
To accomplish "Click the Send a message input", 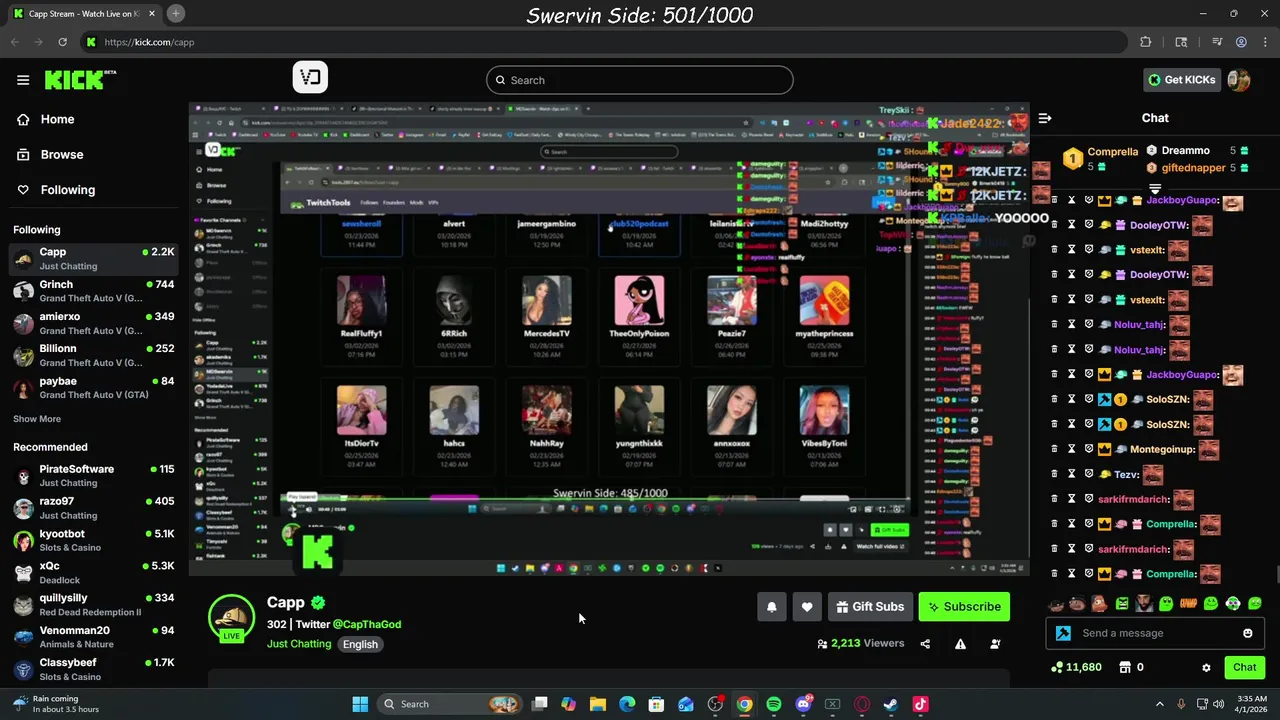I will 1155,633.
